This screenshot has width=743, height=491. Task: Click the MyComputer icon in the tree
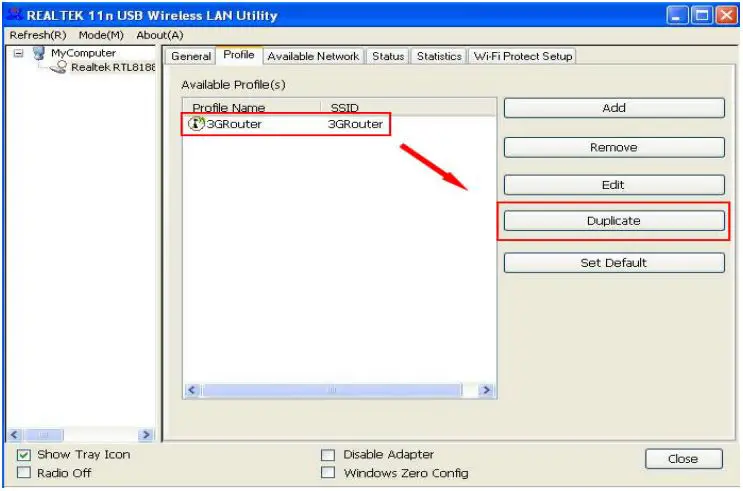39,53
